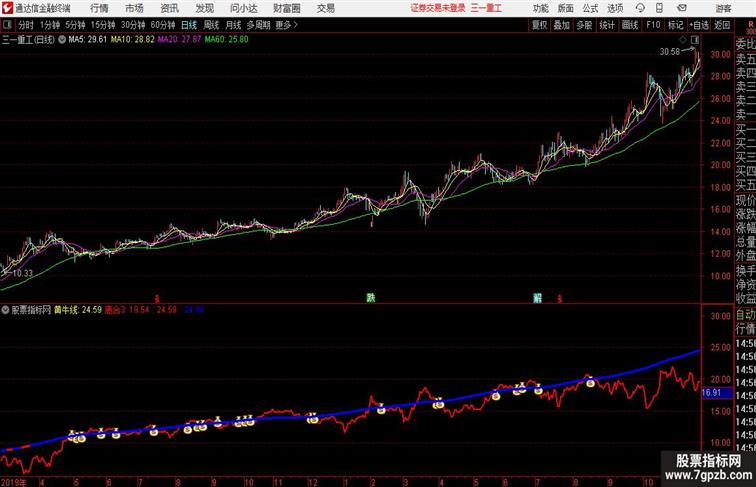
Task: Click the green 跌 marker under the chart
Action: [370, 298]
